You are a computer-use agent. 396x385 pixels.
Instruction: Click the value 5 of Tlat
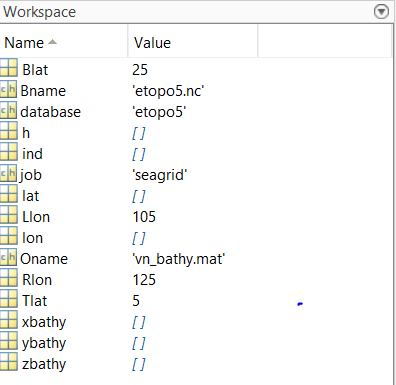point(136,301)
